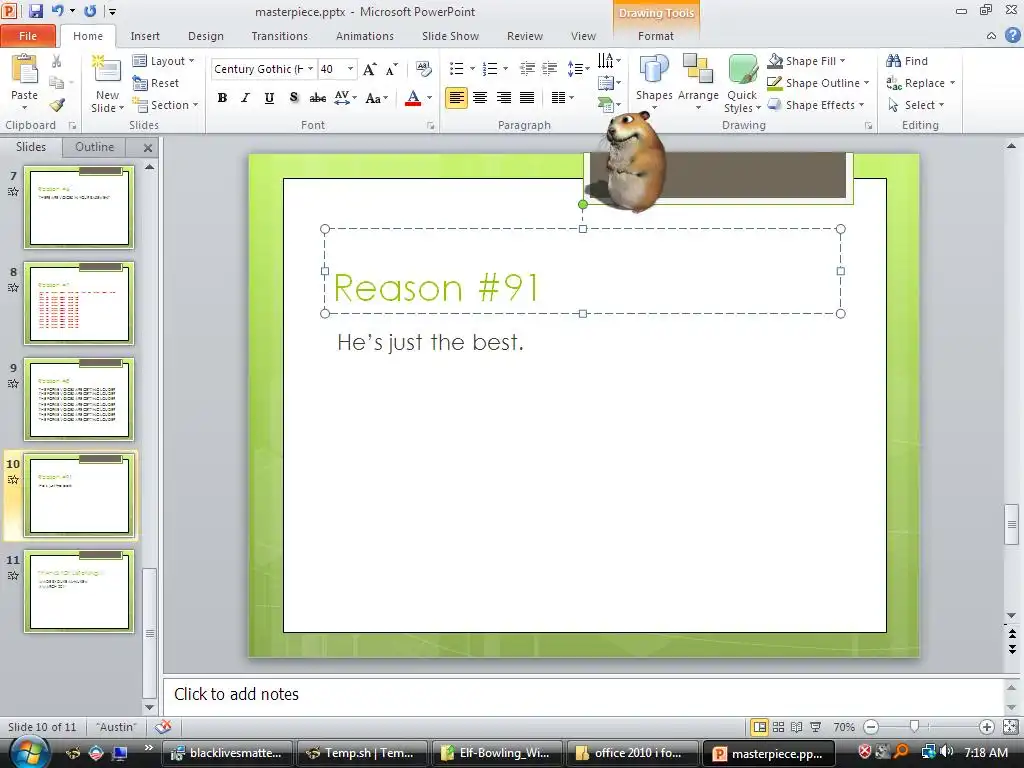Open the File tab
Screen dimensions: 1024x768
(27, 36)
